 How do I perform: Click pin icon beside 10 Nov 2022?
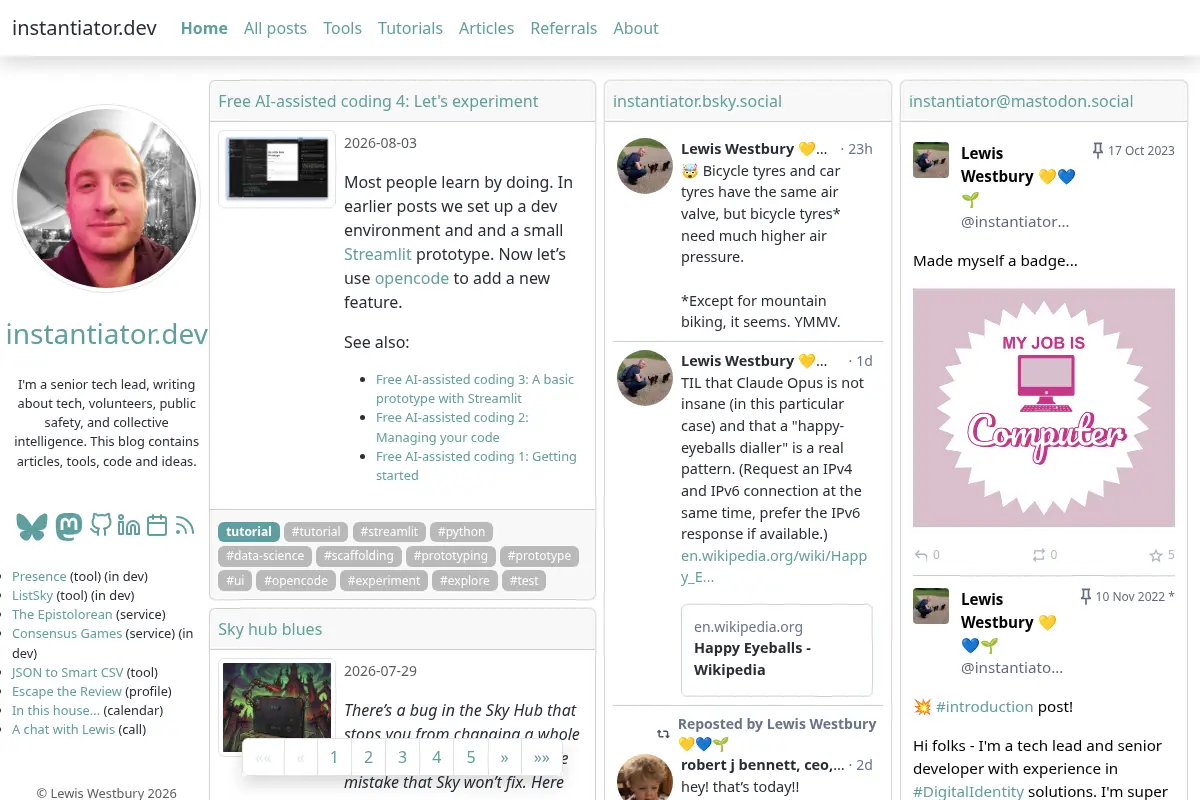(1085, 597)
